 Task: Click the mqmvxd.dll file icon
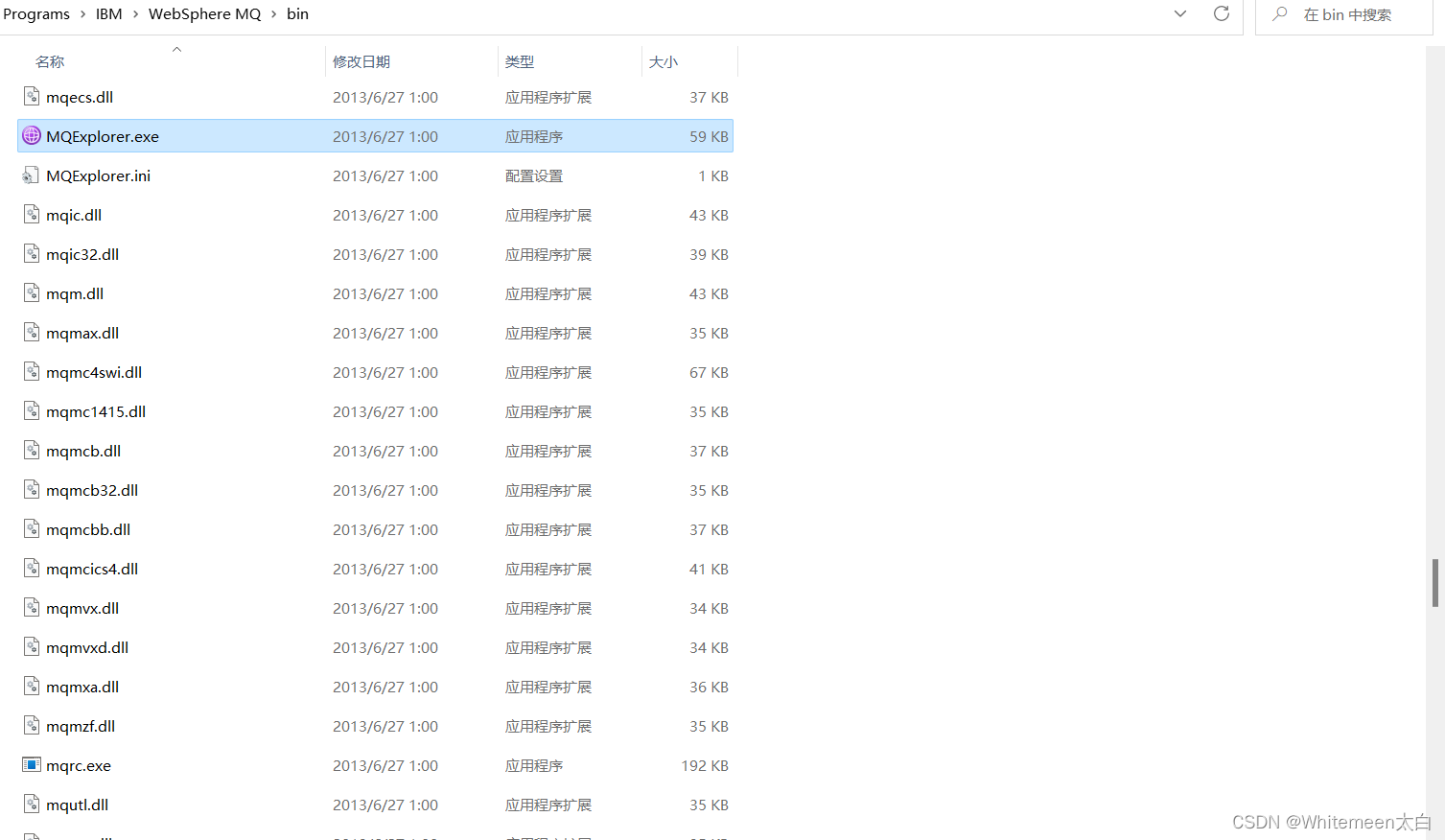(32, 647)
